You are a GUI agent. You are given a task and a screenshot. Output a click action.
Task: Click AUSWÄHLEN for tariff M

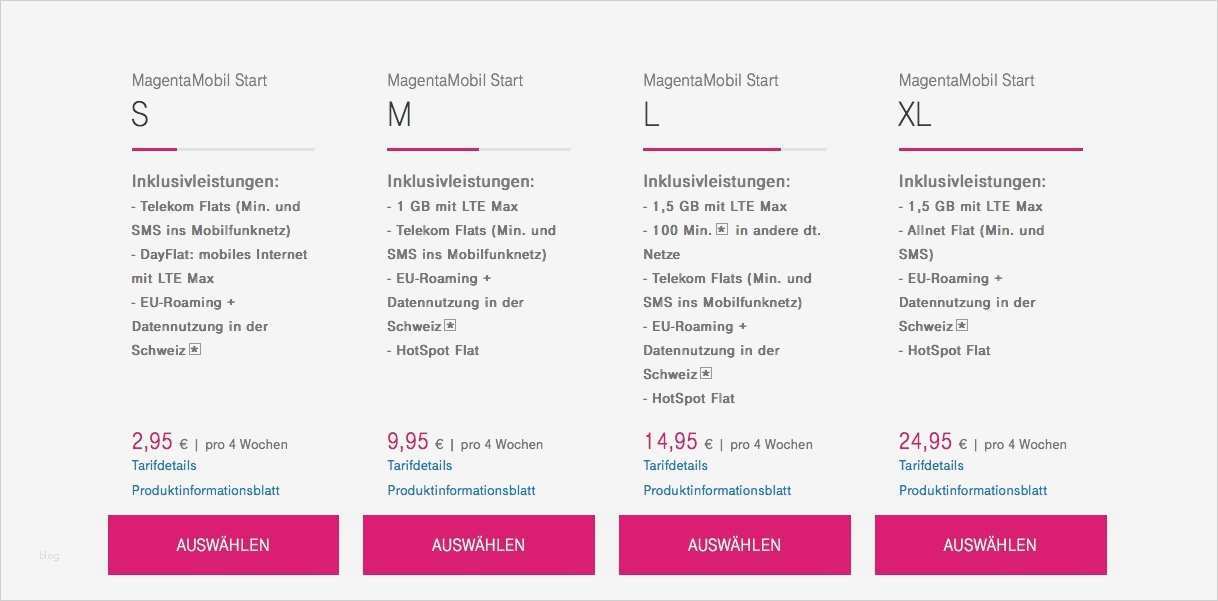point(478,545)
